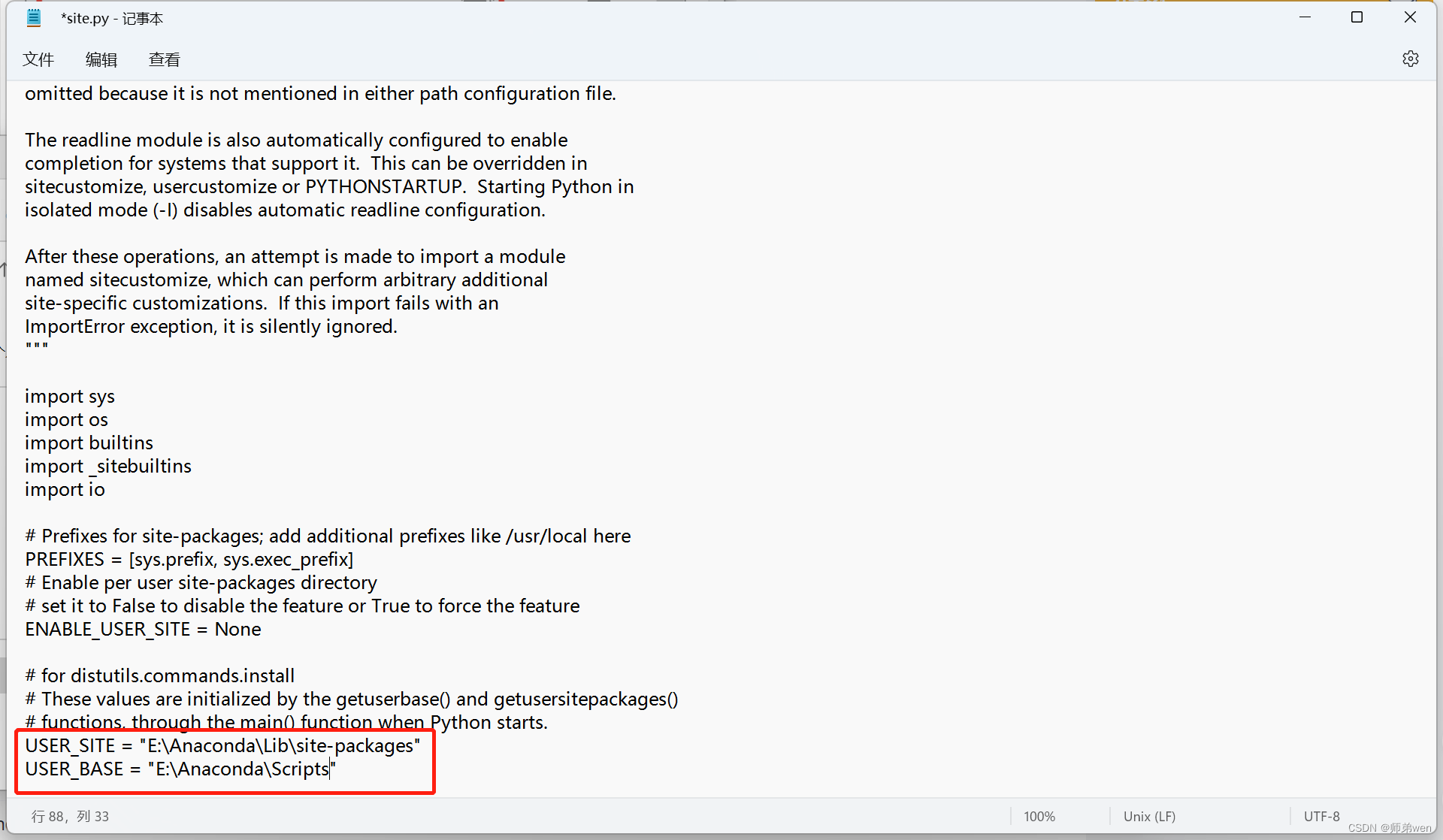Click the Unix (LF) line ending indicator

click(x=1148, y=816)
